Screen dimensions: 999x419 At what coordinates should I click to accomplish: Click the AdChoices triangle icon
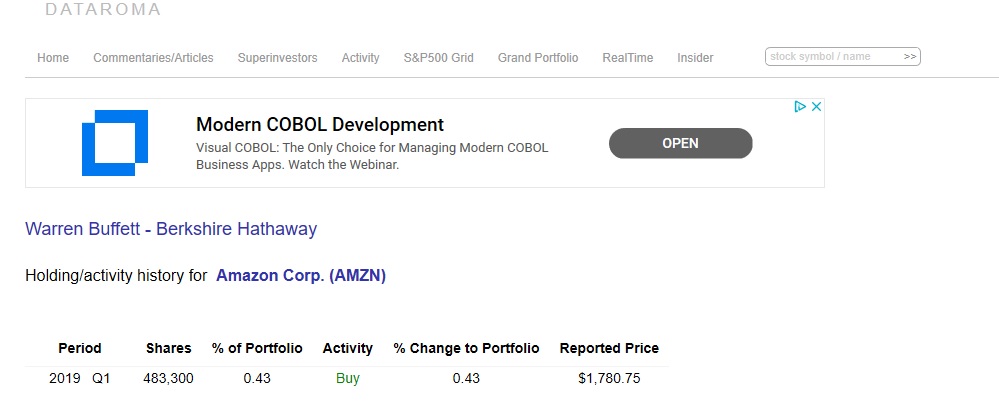pyautogui.click(x=800, y=107)
